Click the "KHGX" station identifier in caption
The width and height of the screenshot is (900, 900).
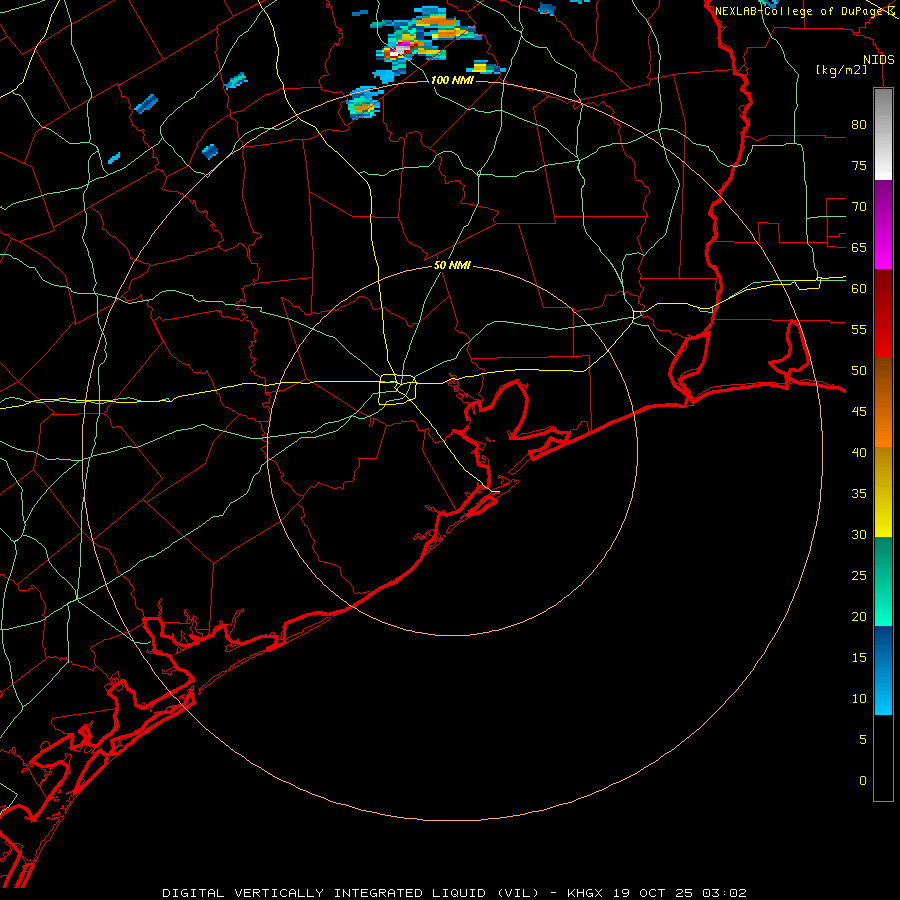[585, 893]
